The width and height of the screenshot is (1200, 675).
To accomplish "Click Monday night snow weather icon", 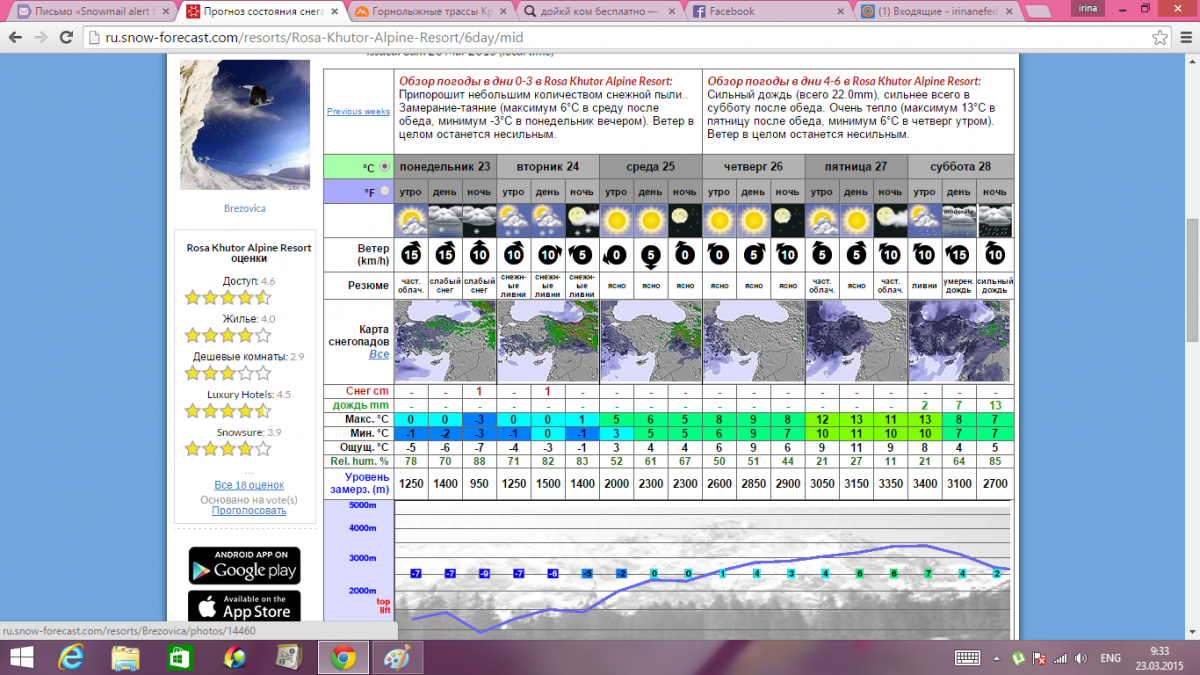I will point(479,220).
